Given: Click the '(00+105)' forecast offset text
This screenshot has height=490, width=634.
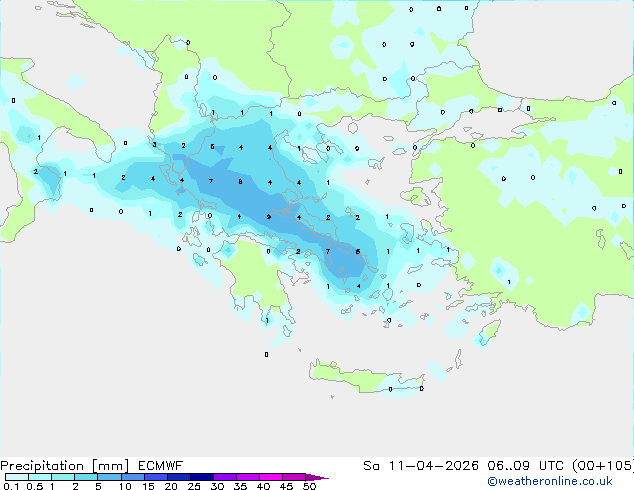Looking at the screenshot, I should 603,466.
